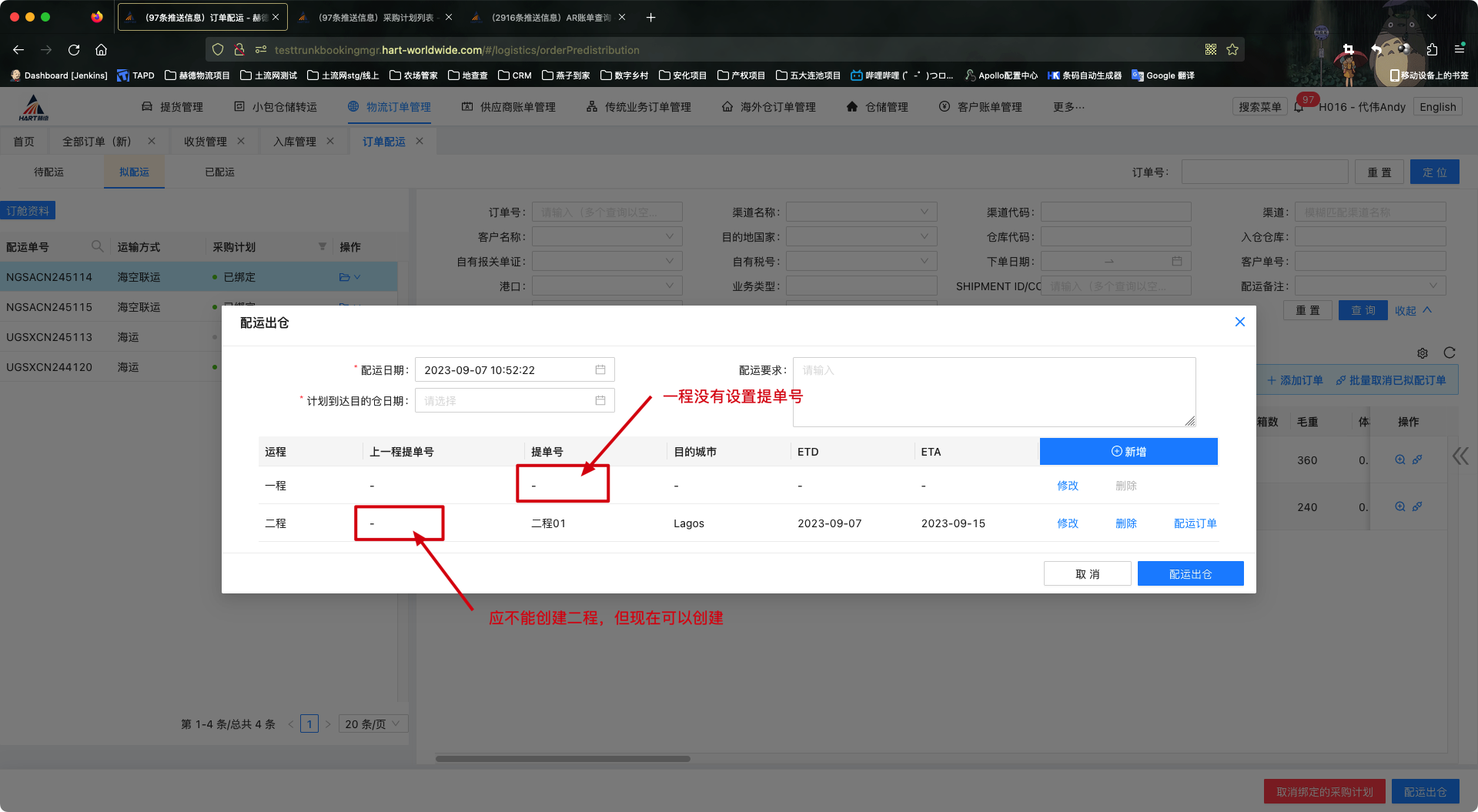Click 修改 link in 一程 row
1478x812 pixels.
click(x=1067, y=486)
